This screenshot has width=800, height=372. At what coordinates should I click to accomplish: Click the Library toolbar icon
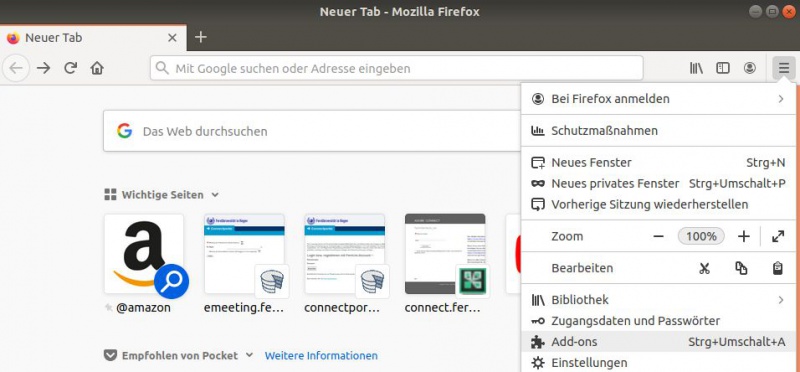[x=696, y=68]
